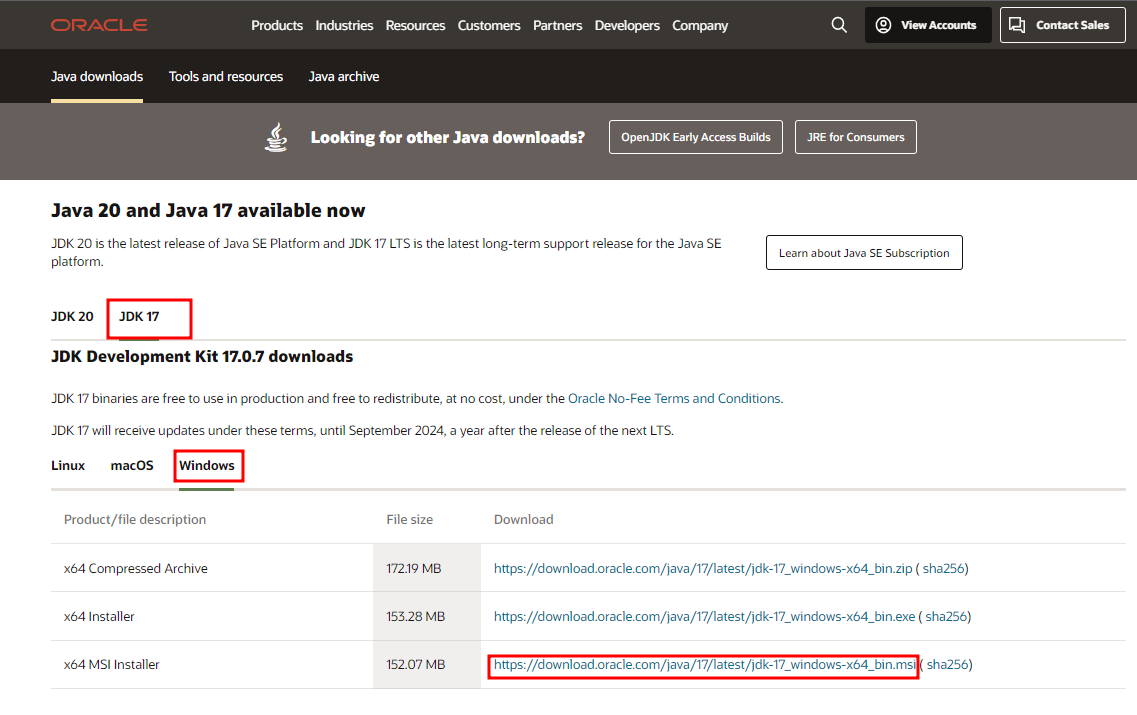Select the Windows tab

click(207, 466)
